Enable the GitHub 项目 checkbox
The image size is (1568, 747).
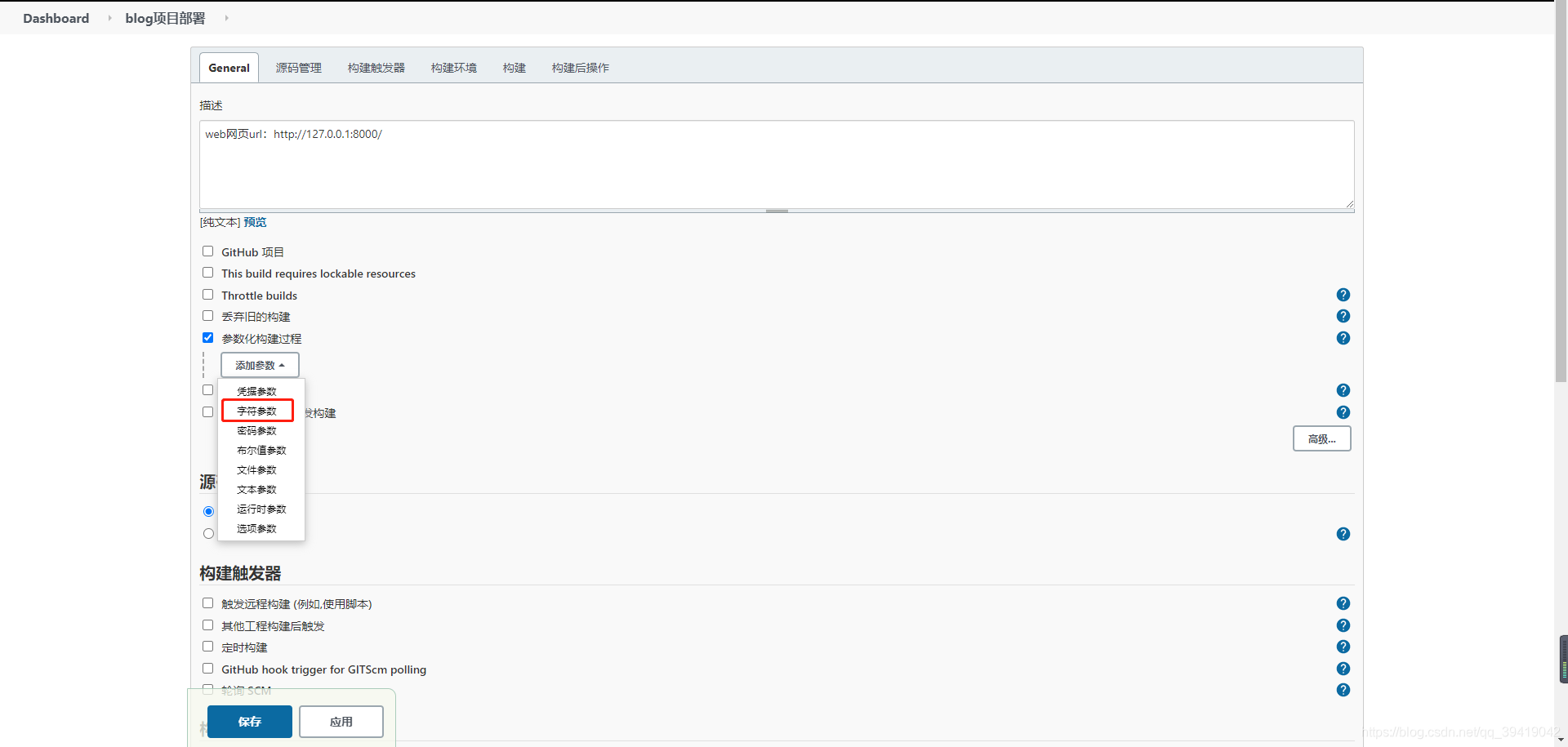(x=207, y=251)
